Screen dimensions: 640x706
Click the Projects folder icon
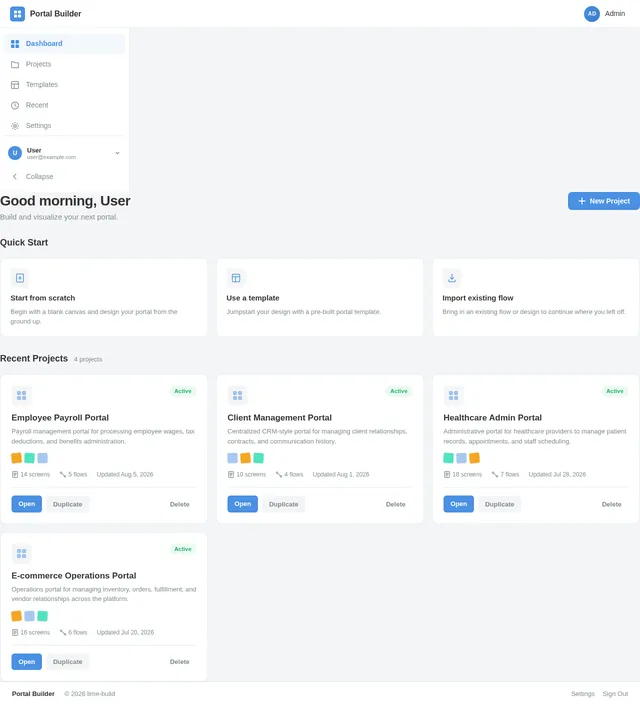(x=15, y=64)
